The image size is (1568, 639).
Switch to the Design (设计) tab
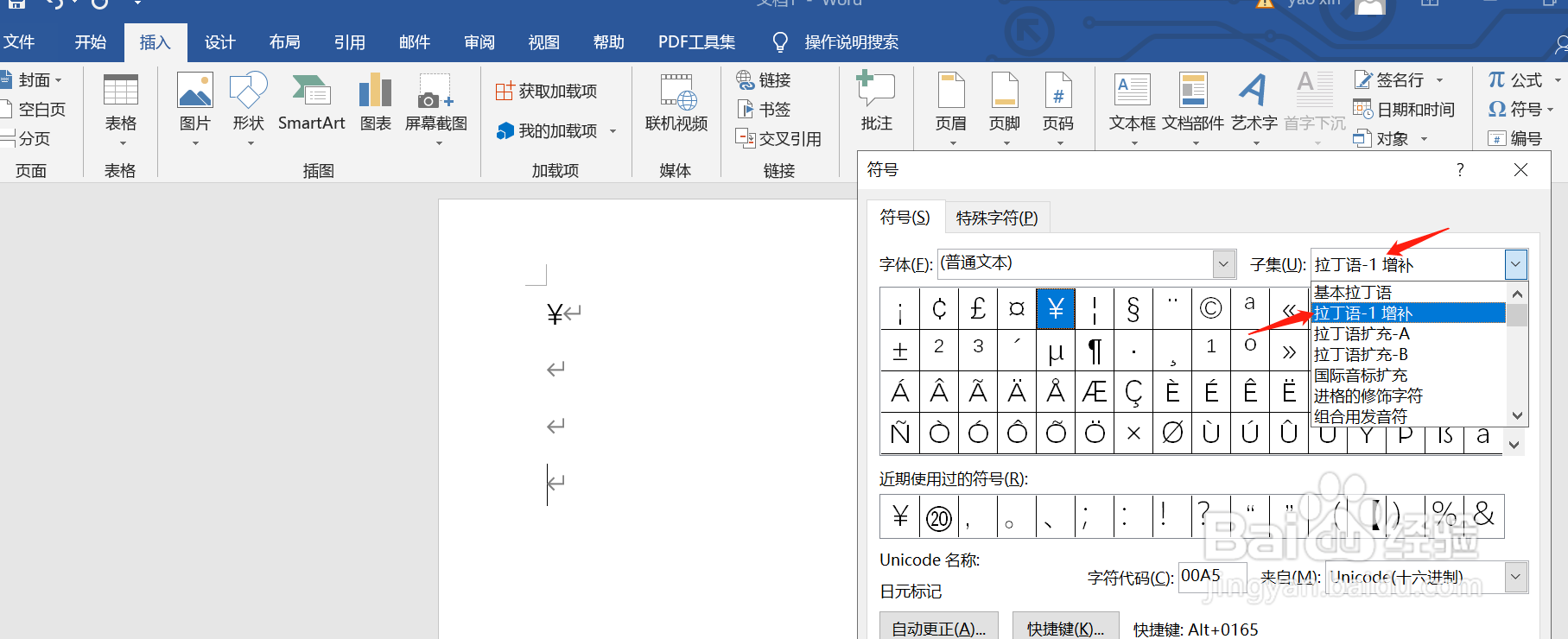pos(219,42)
